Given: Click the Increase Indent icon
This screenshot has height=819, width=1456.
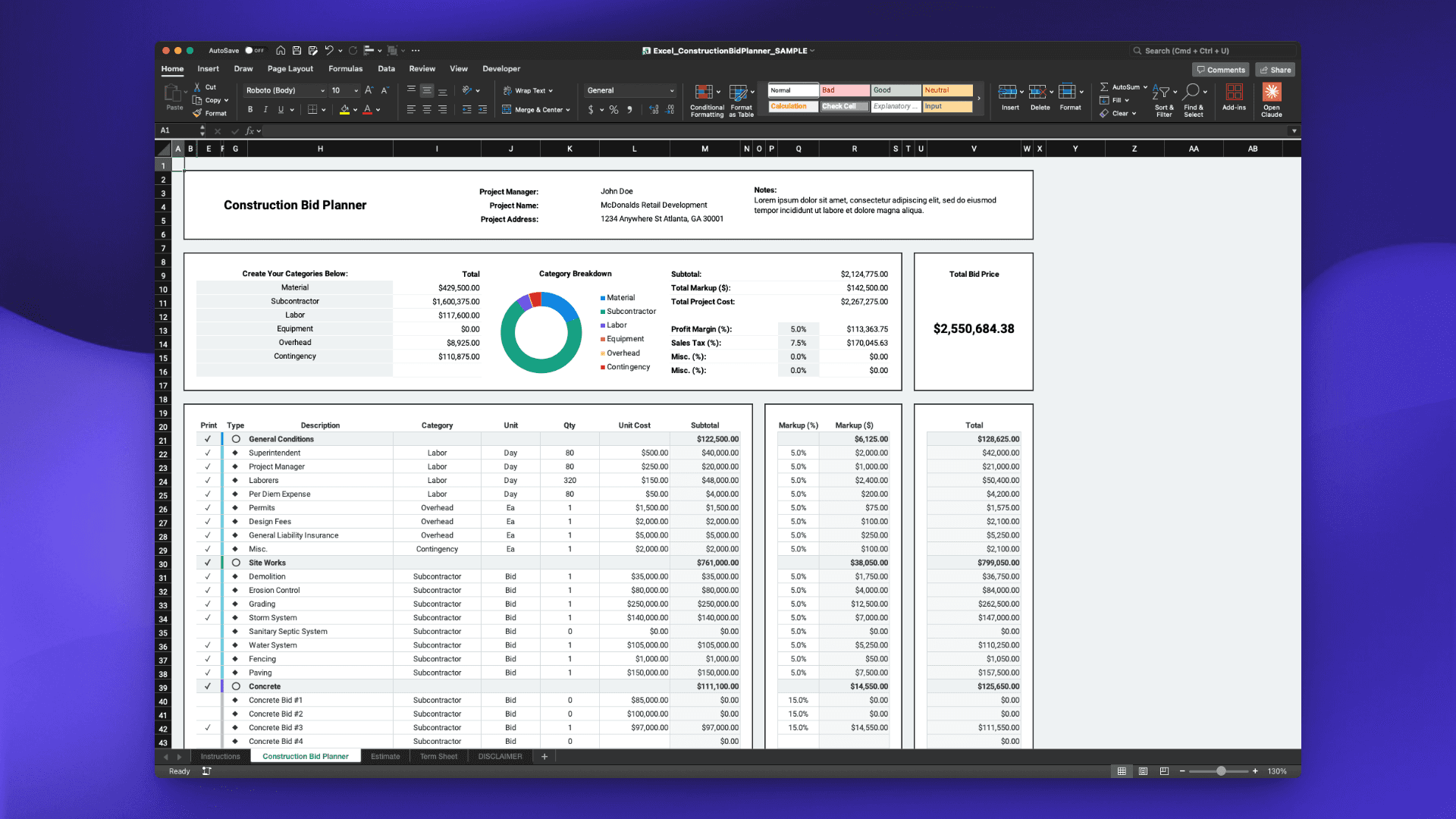Looking at the screenshot, I should (x=482, y=110).
